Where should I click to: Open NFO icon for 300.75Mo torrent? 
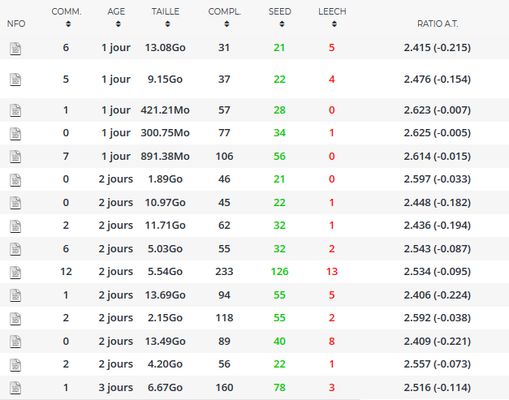[x=15, y=134]
